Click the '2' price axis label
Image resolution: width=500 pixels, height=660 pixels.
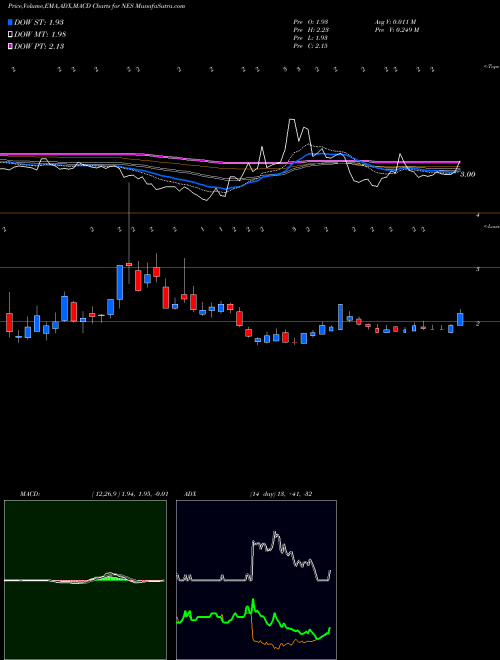click(x=478, y=324)
